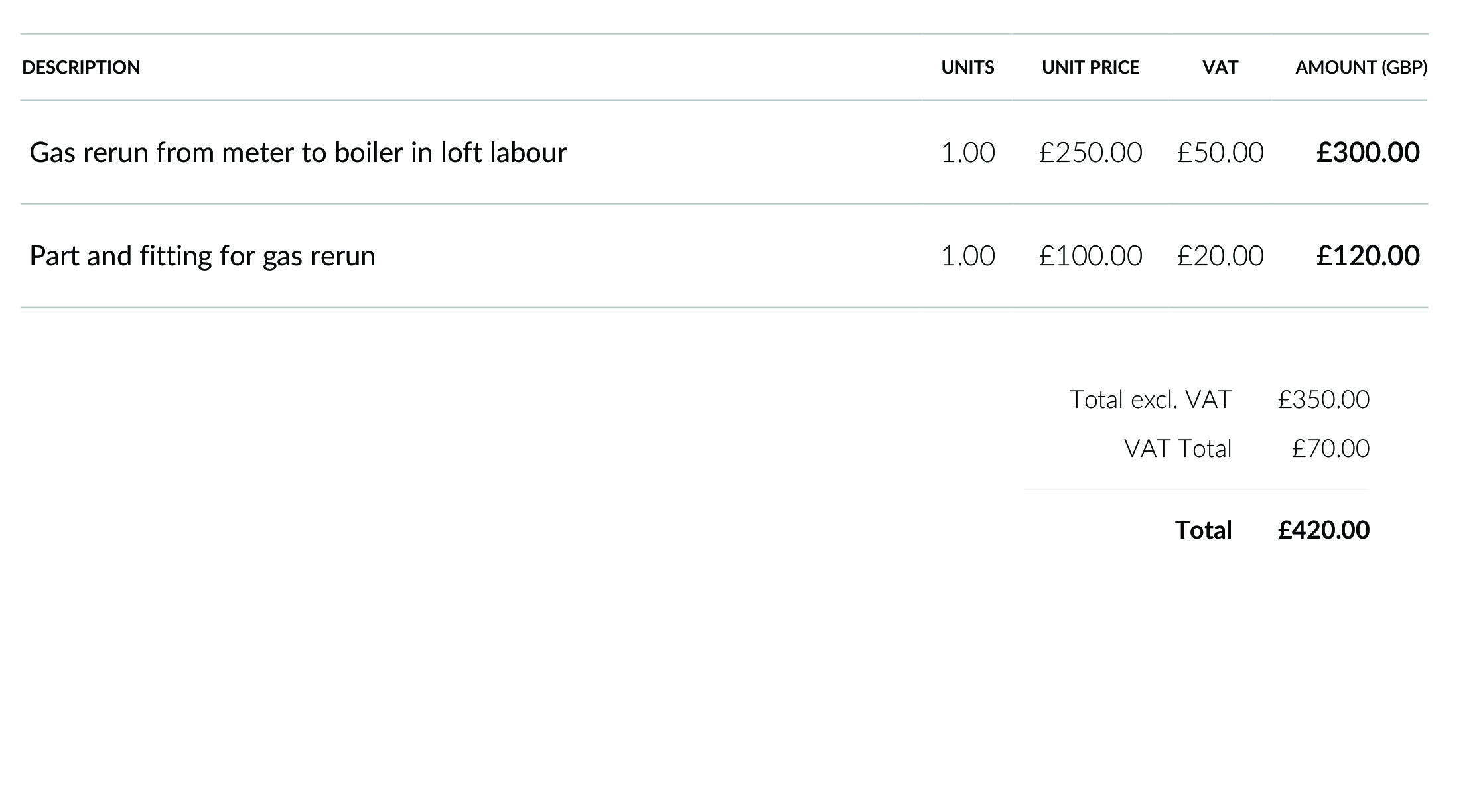Click the VAT column header

click(1220, 67)
